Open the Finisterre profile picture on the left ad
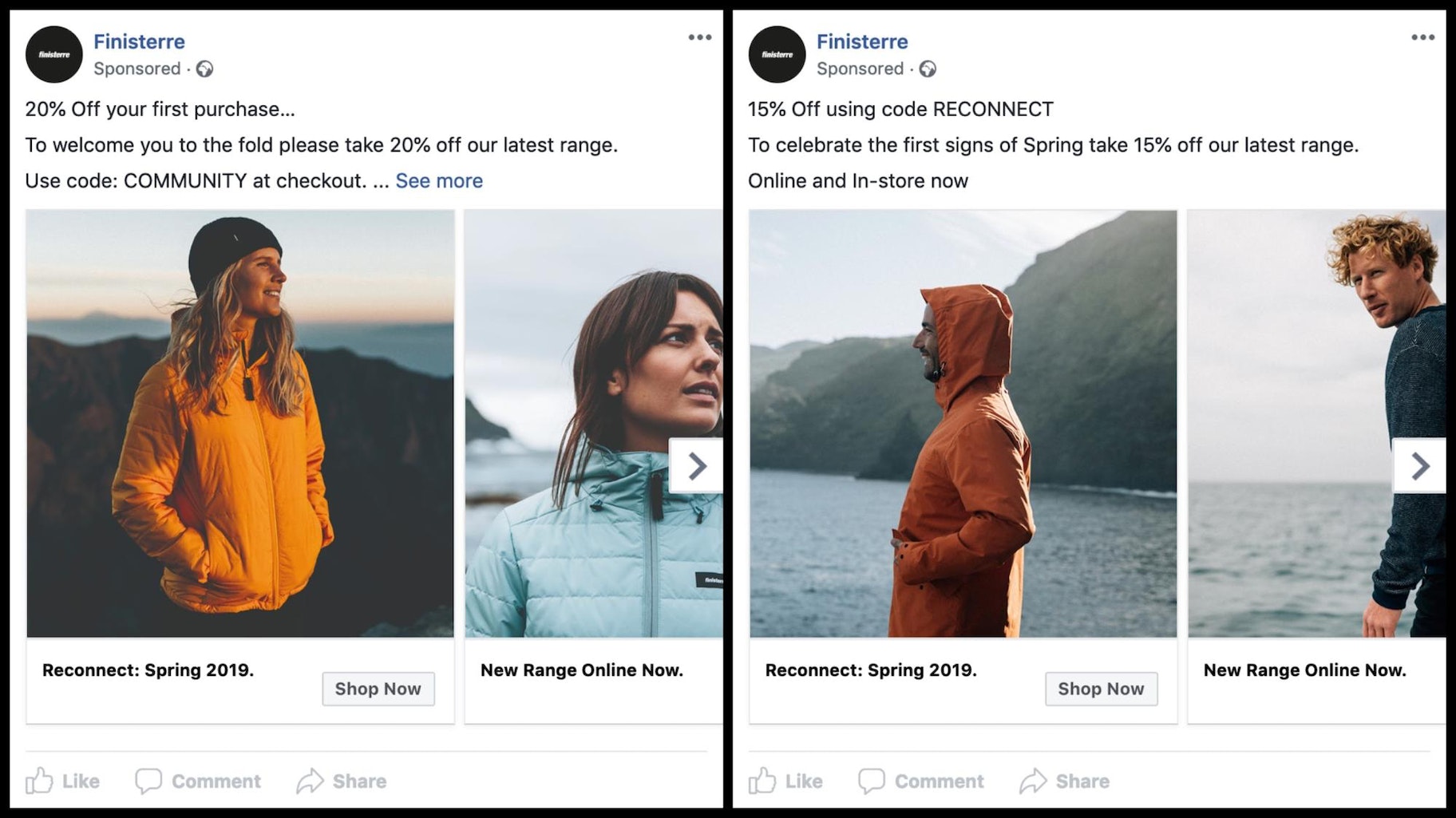The image size is (1456, 818). tap(53, 53)
